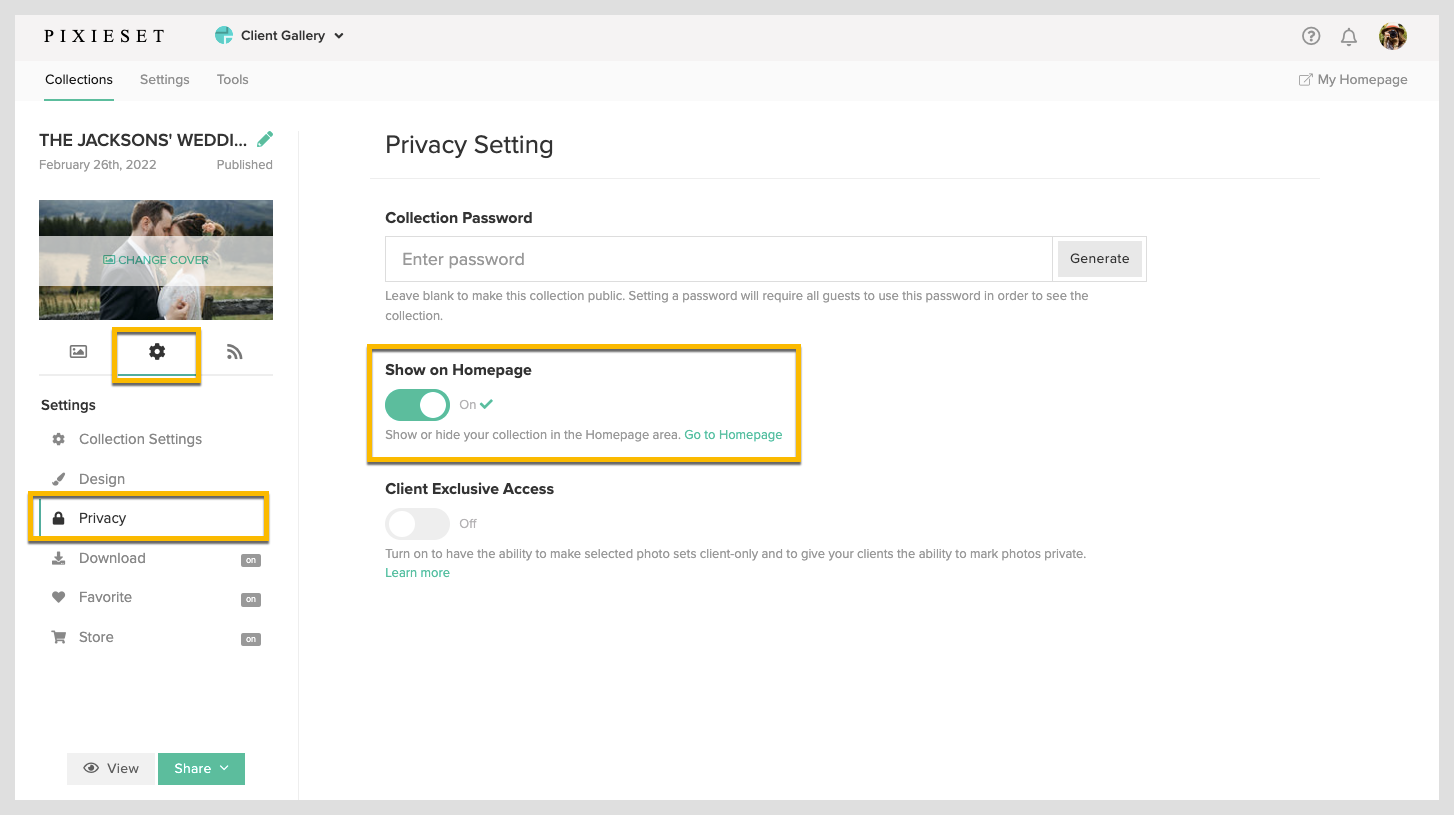Open the help question mark icon

[x=1311, y=36]
